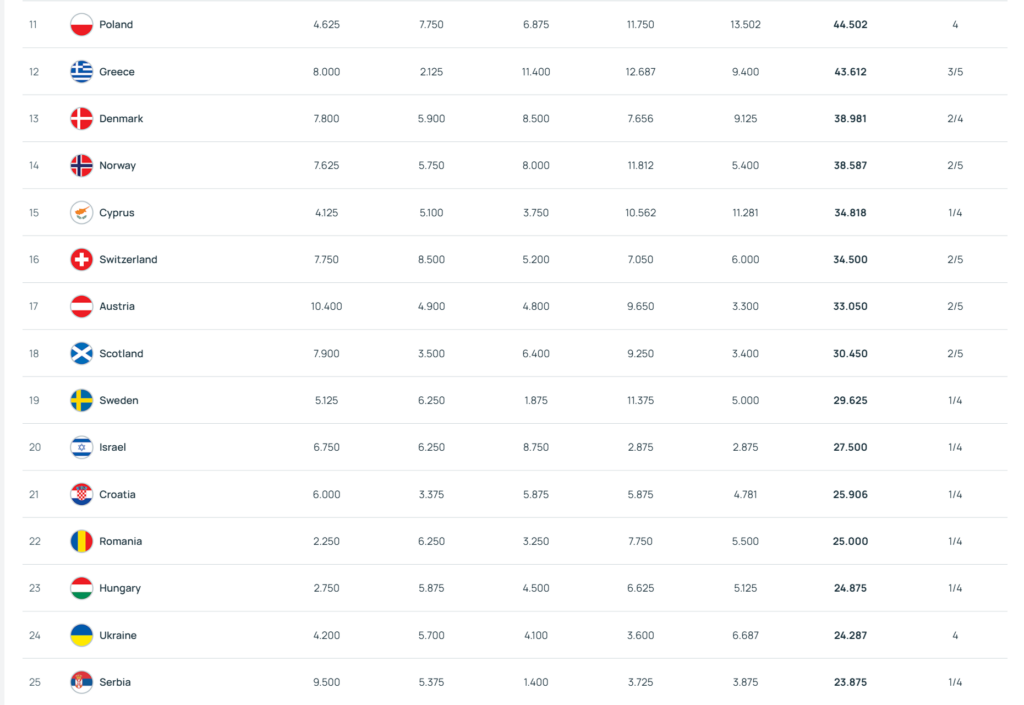The width and height of the screenshot is (1024, 705).
Task: Click the Norway flag icon
Action: tap(82, 166)
